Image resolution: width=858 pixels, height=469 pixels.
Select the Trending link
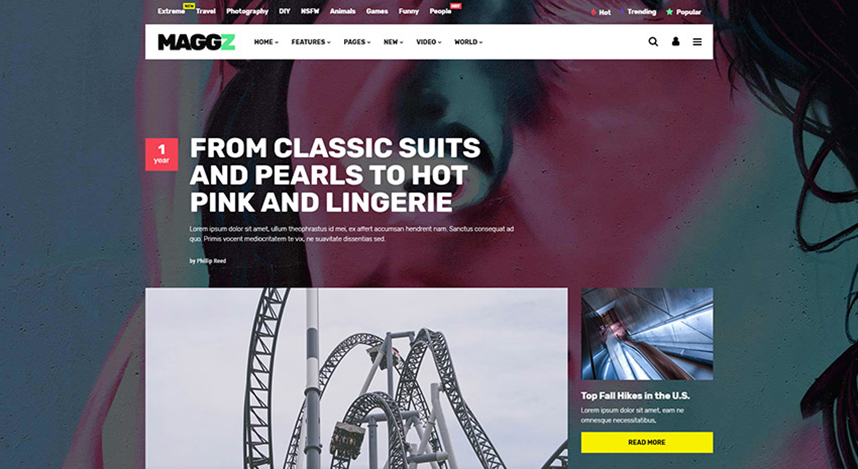[x=637, y=11]
